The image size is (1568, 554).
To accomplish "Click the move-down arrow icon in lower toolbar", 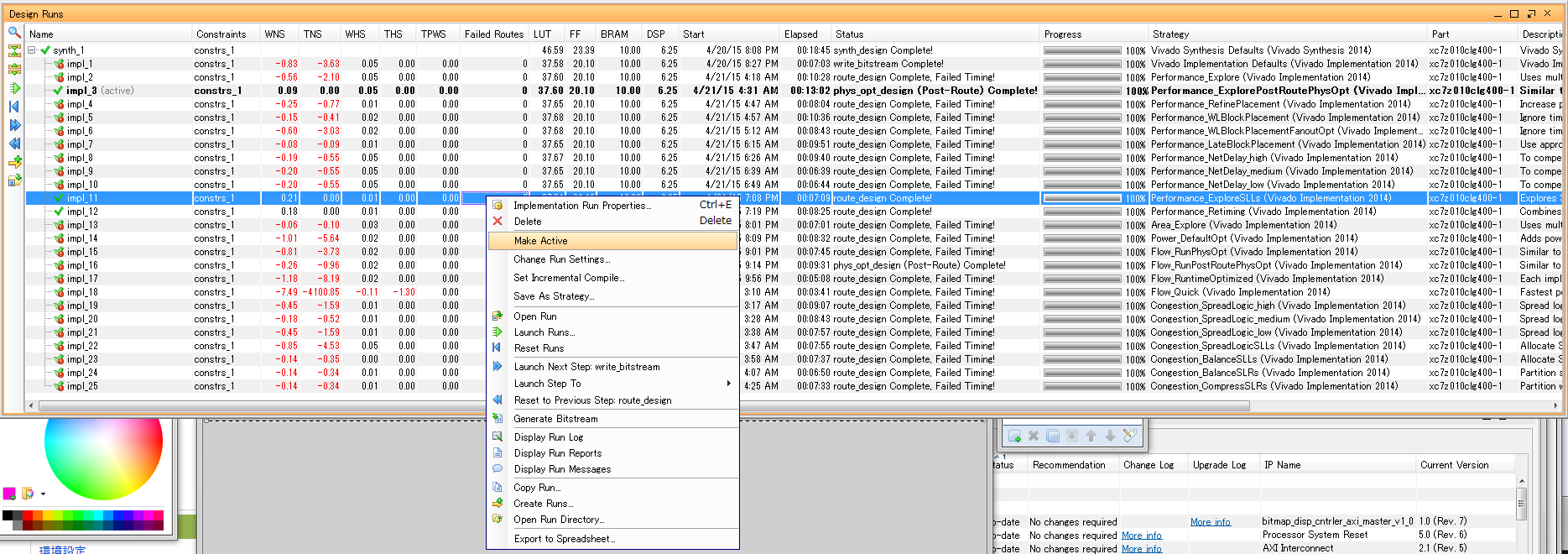I will point(1111,436).
